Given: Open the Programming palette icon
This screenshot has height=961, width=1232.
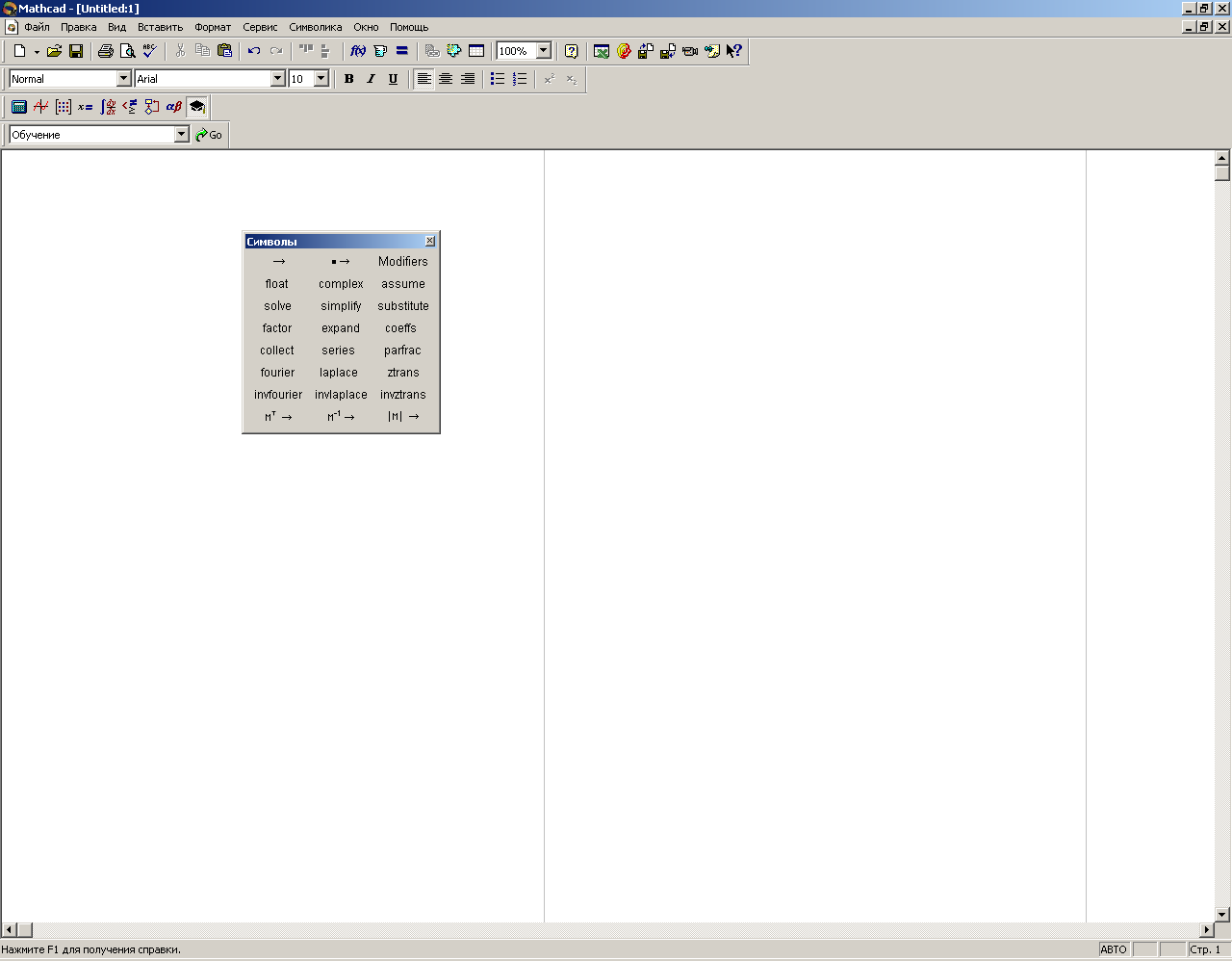Looking at the screenshot, I should [152, 107].
